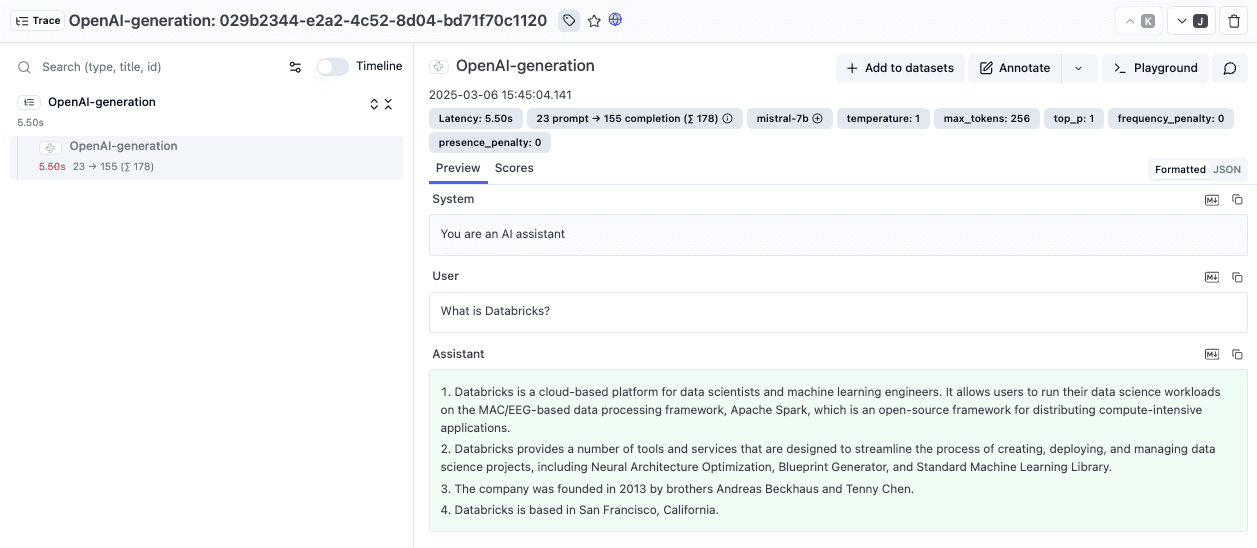Delete the trace with the trash icon
This screenshot has height=548, width=1257.
tap(1234, 21)
